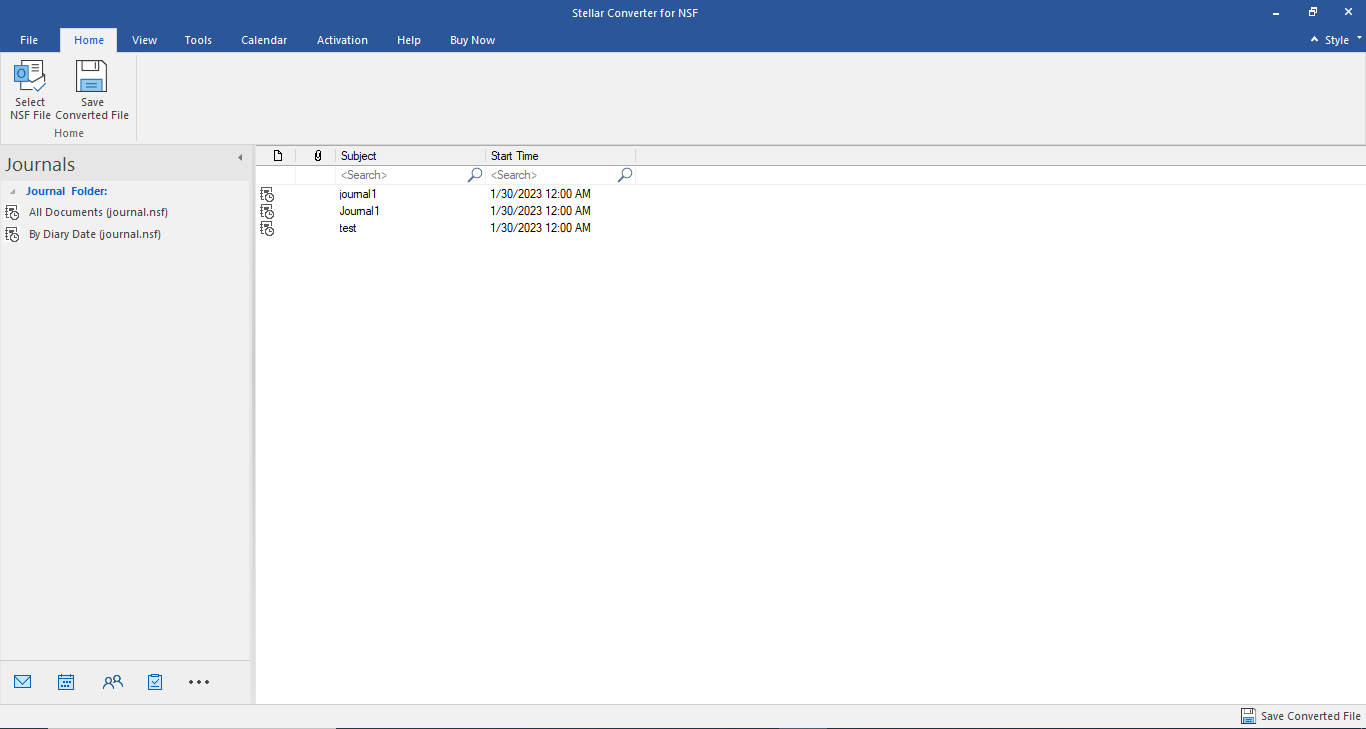Open the Calendar view icon in sidebar footer
The height and width of the screenshot is (729, 1366).
(66, 682)
